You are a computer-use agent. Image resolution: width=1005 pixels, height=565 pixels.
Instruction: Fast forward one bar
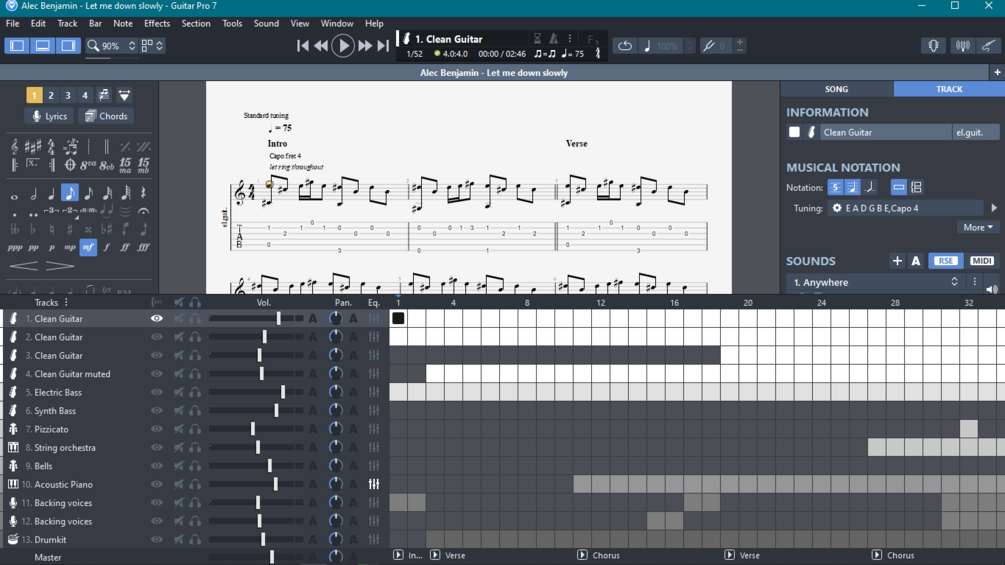365,45
